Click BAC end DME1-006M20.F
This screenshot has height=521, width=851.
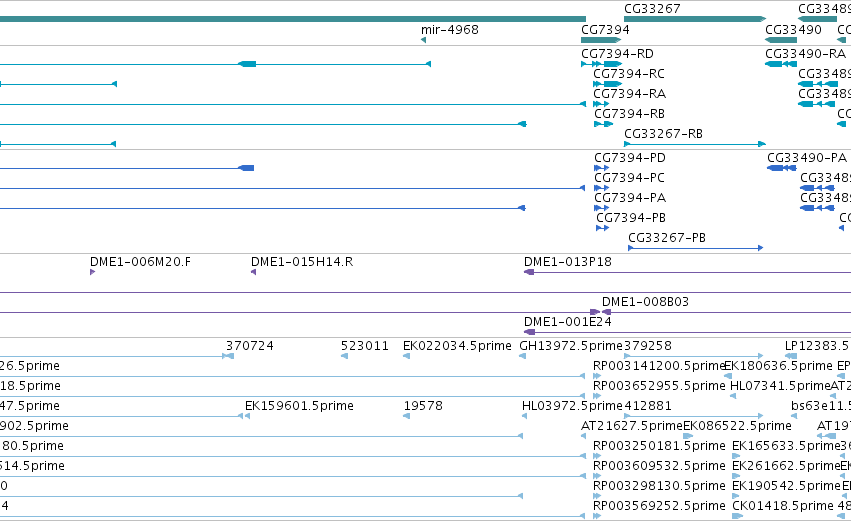(x=140, y=262)
